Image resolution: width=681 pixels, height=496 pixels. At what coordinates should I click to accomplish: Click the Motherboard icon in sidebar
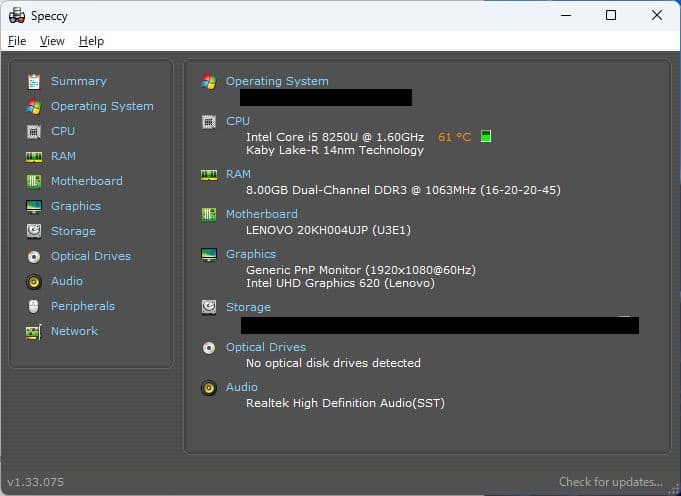click(34, 181)
